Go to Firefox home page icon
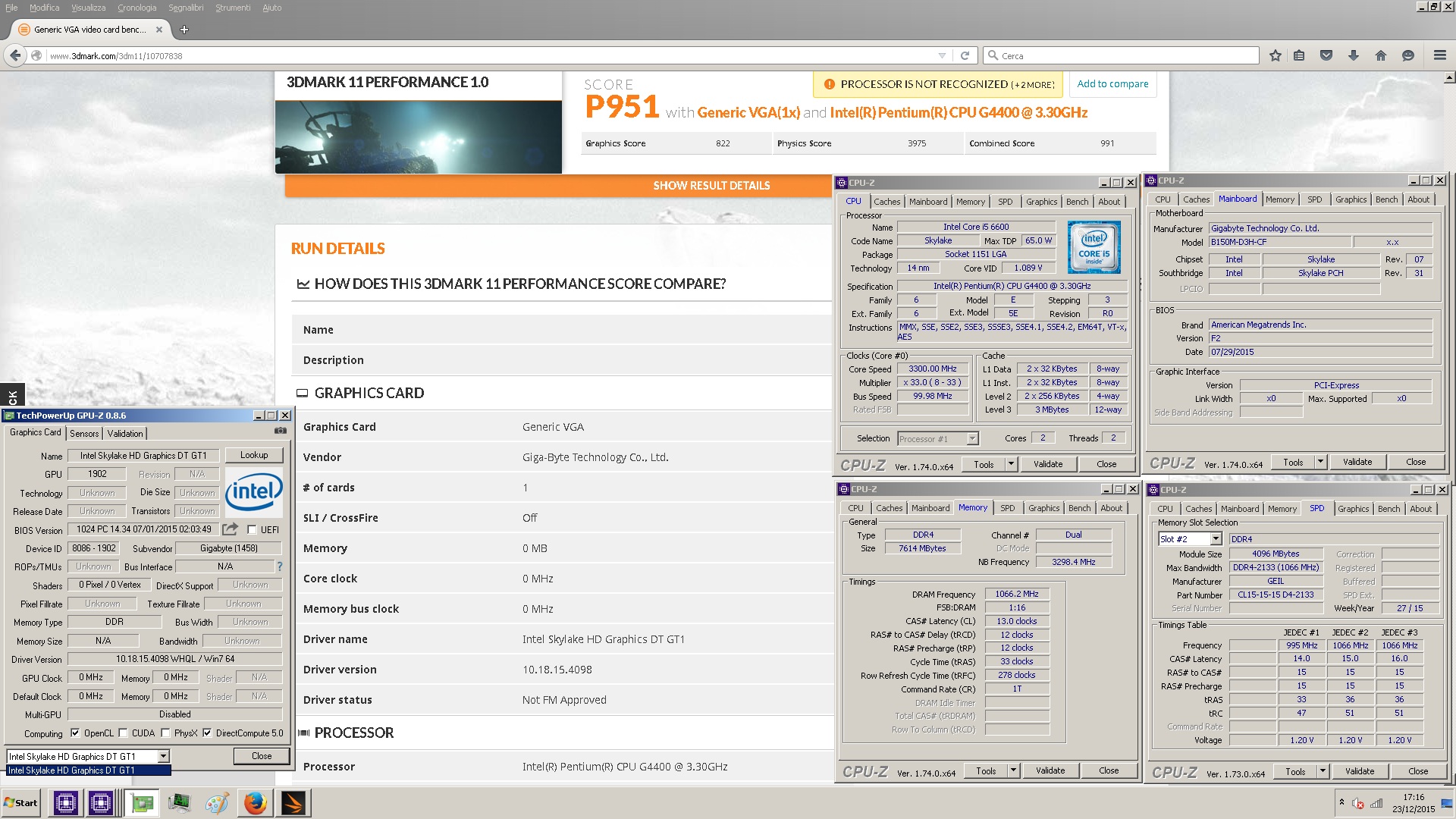 (x=1381, y=55)
